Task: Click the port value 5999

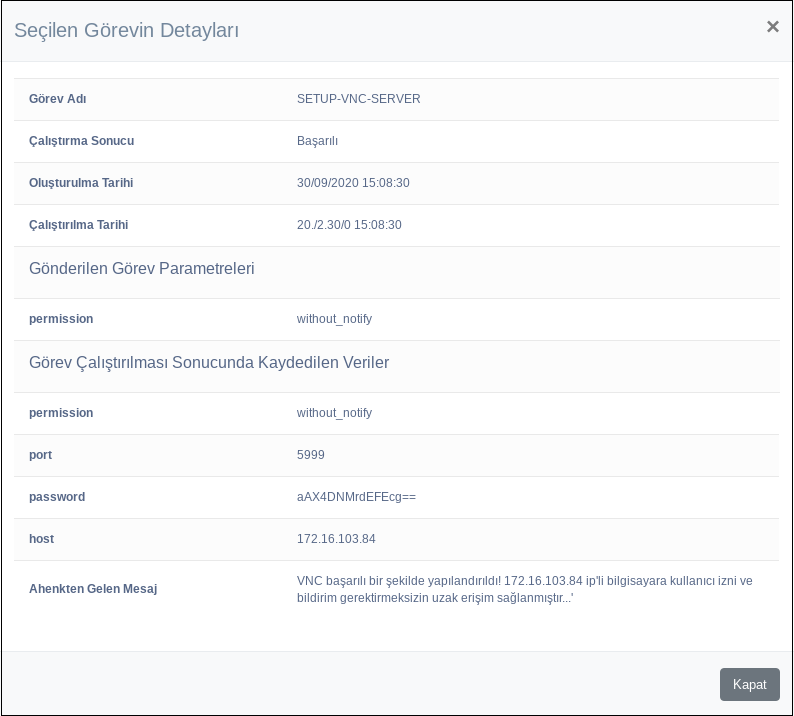Action: click(310, 455)
